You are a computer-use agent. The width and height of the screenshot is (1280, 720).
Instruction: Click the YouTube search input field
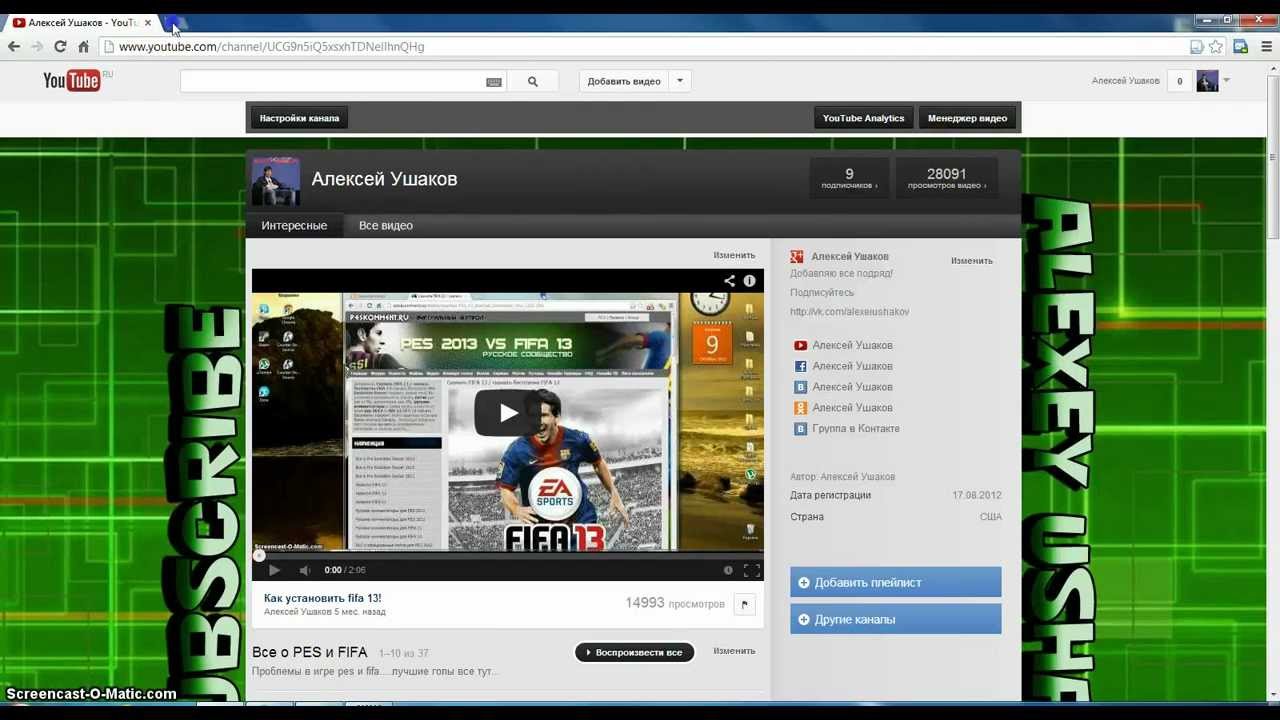coord(332,82)
